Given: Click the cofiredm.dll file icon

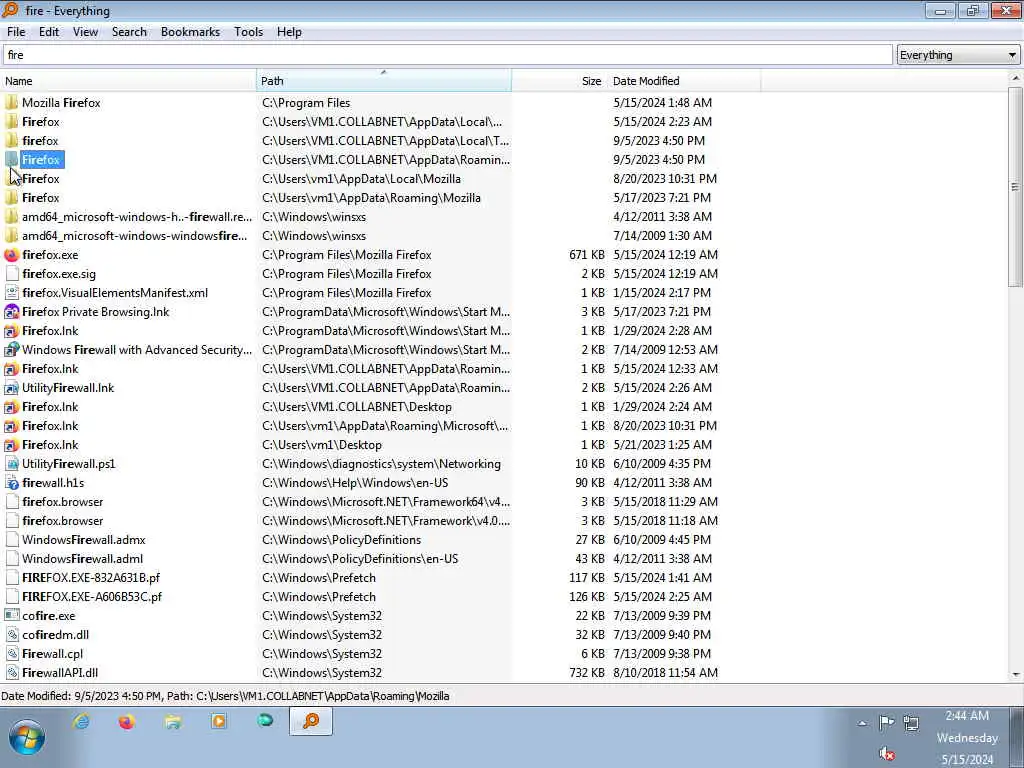Looking at the screenshot, I should [11, 635].
